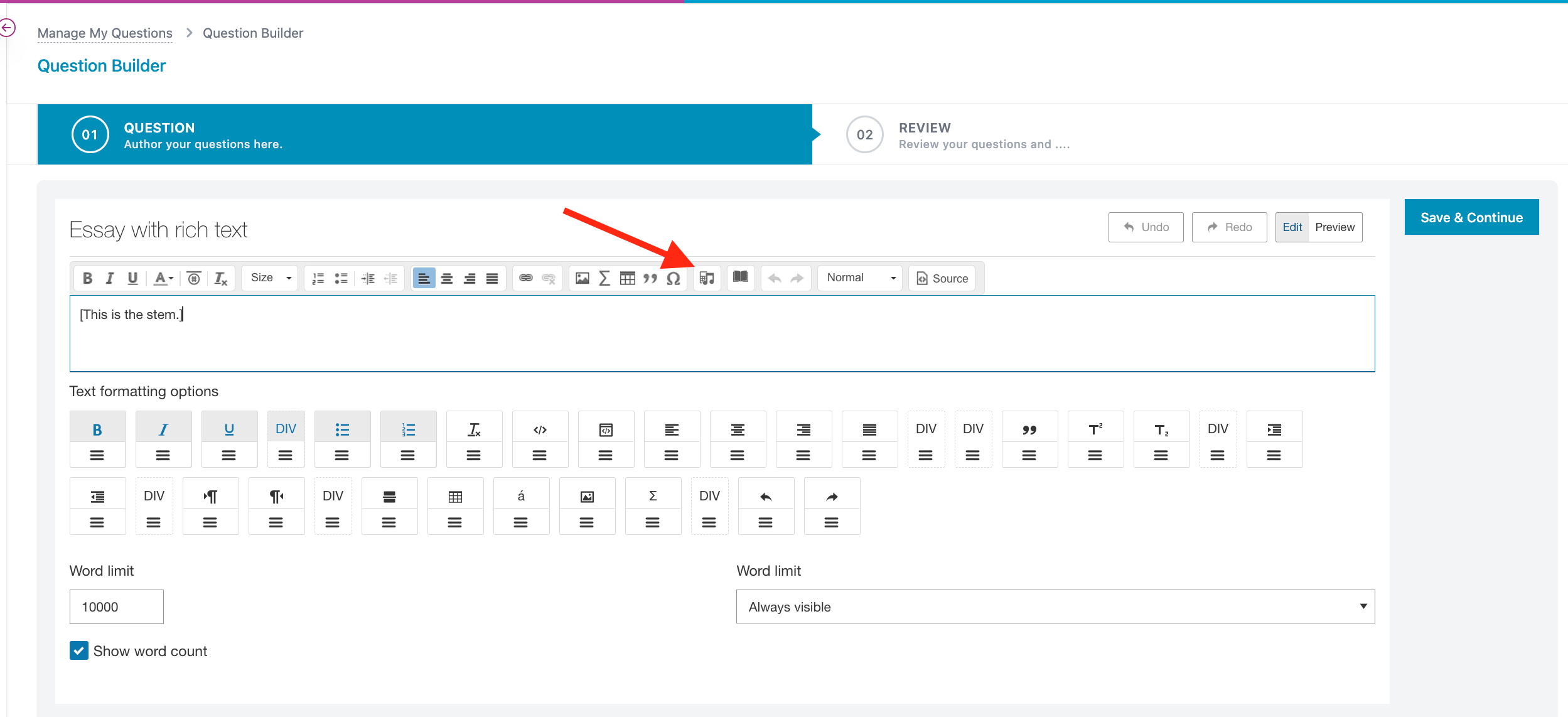1568x717 pixels.
Task: Click the back arrow circle icon
Action: (7, 28)
